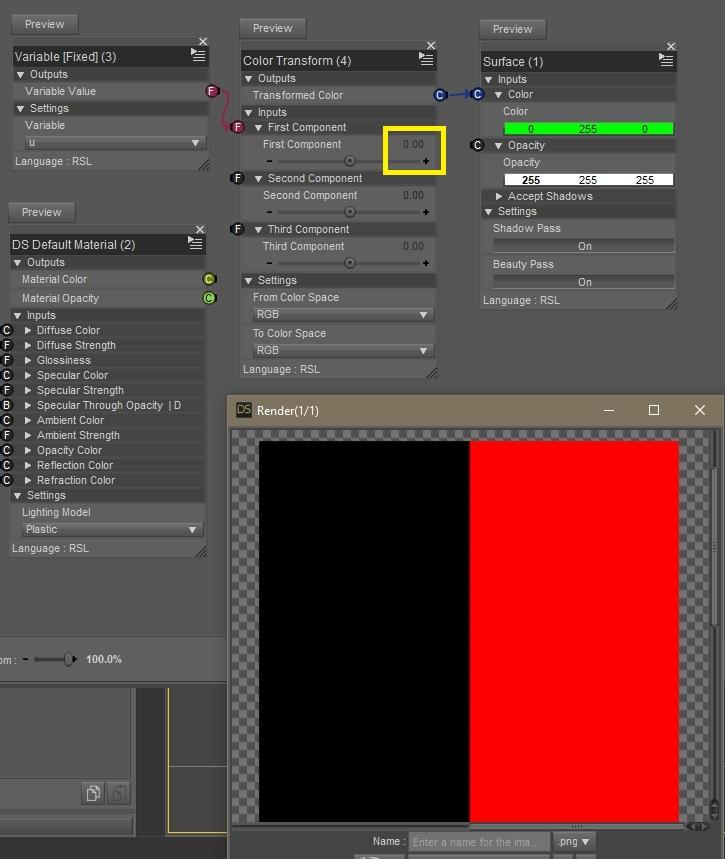
Task: Decrease Second Component with the minus button
Action: [269, 212]
